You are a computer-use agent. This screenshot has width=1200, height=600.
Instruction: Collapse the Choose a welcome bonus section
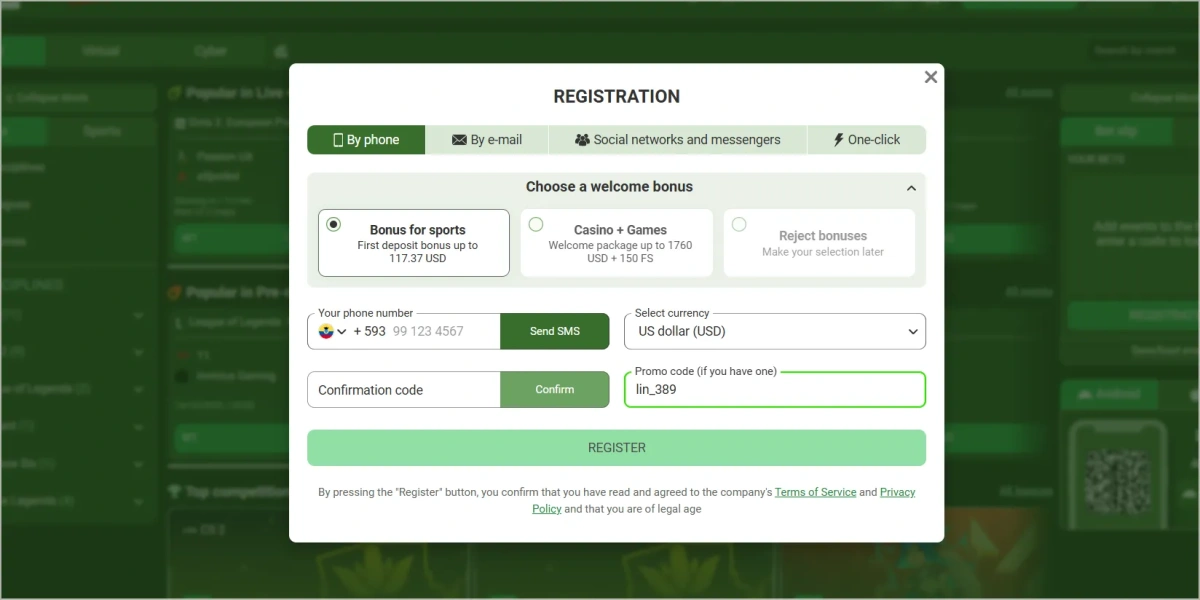click(x=910, y=188)
